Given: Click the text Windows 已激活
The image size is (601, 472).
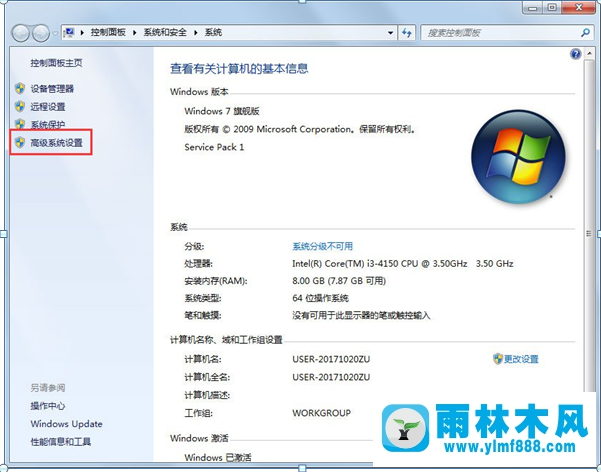Looking at the screenshot, I should click(x=218, y=457).
